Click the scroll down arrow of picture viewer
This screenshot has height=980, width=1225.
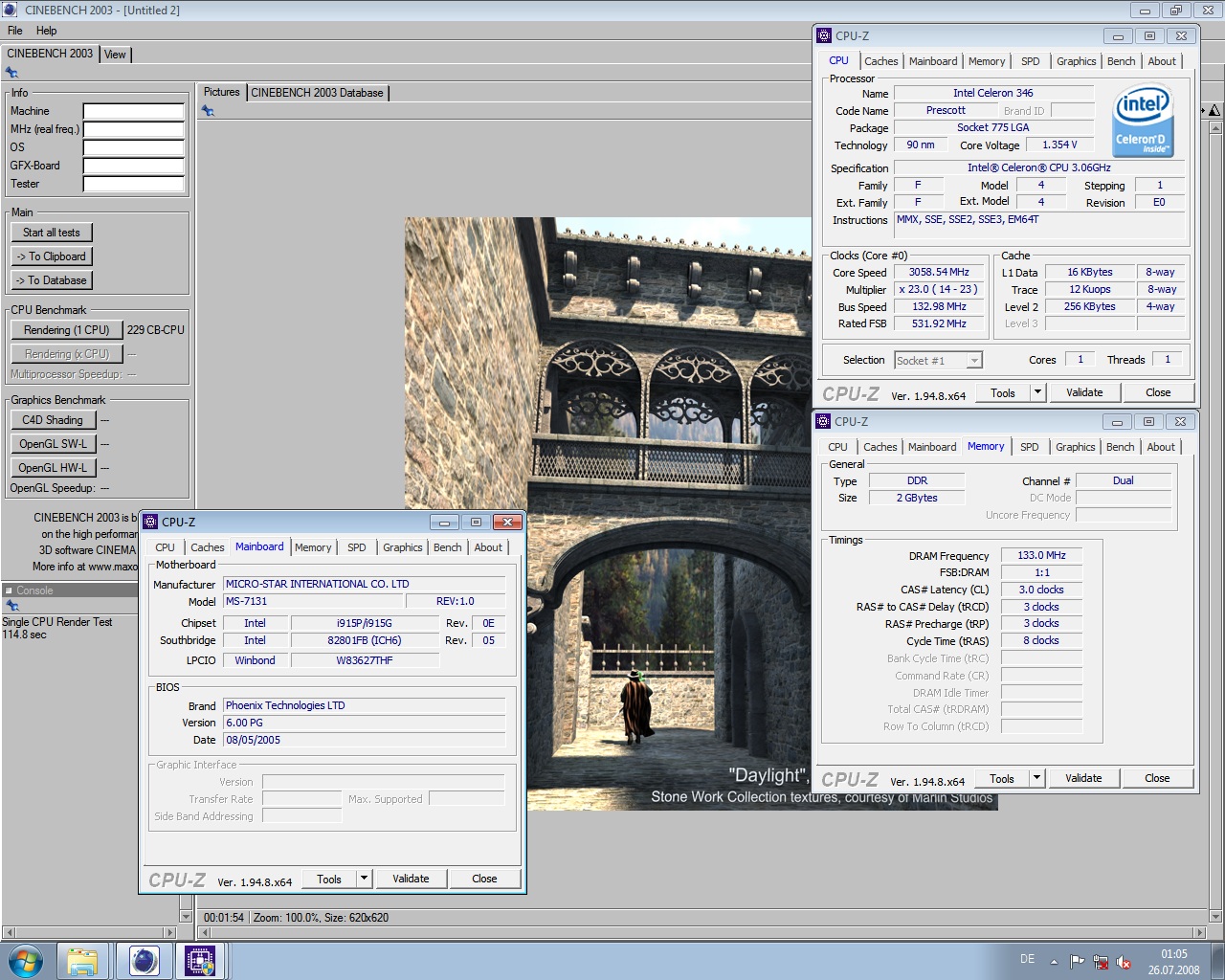point(1215,917)
